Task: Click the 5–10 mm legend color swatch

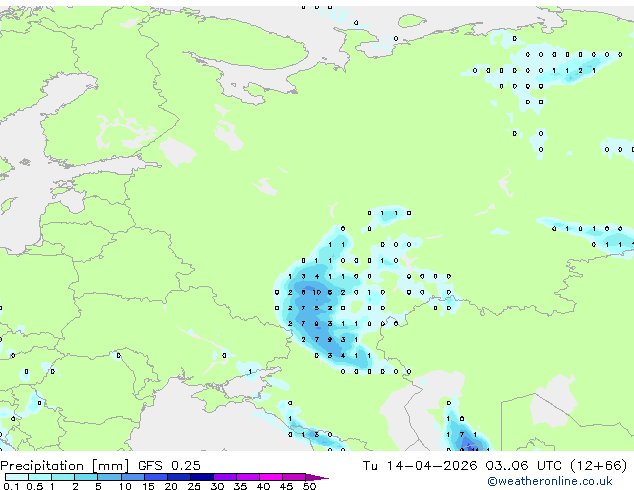Action: 109,477
